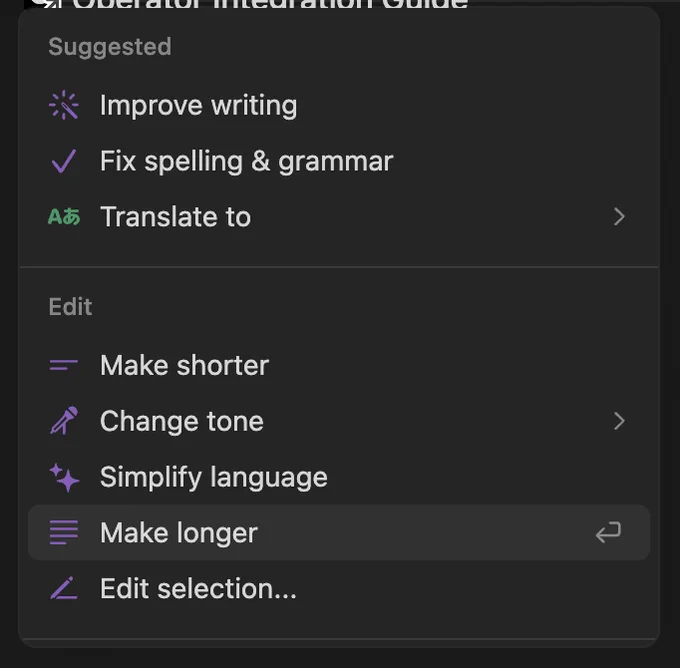Select the highlighted Make longer entry
Viewport: 680px width, 668px height.
[x=339, y=532]
